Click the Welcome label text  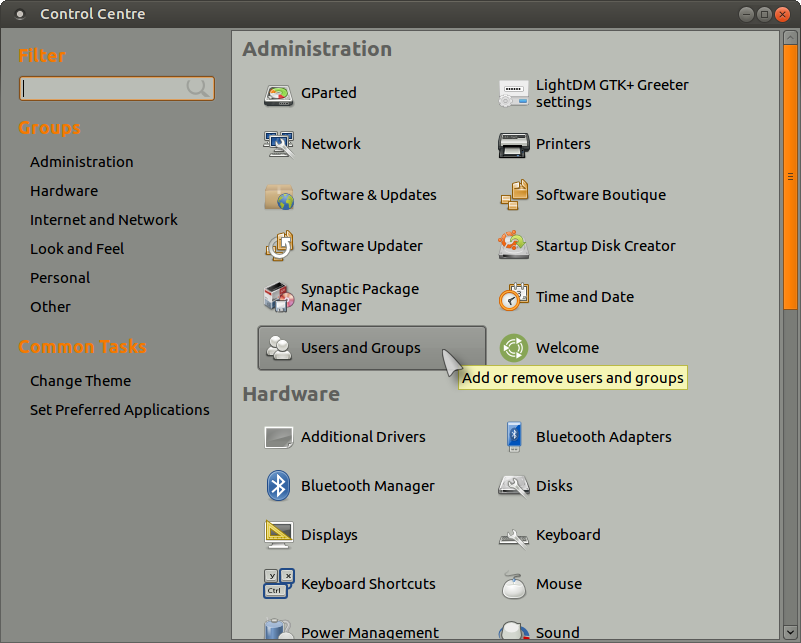point(568,348)
